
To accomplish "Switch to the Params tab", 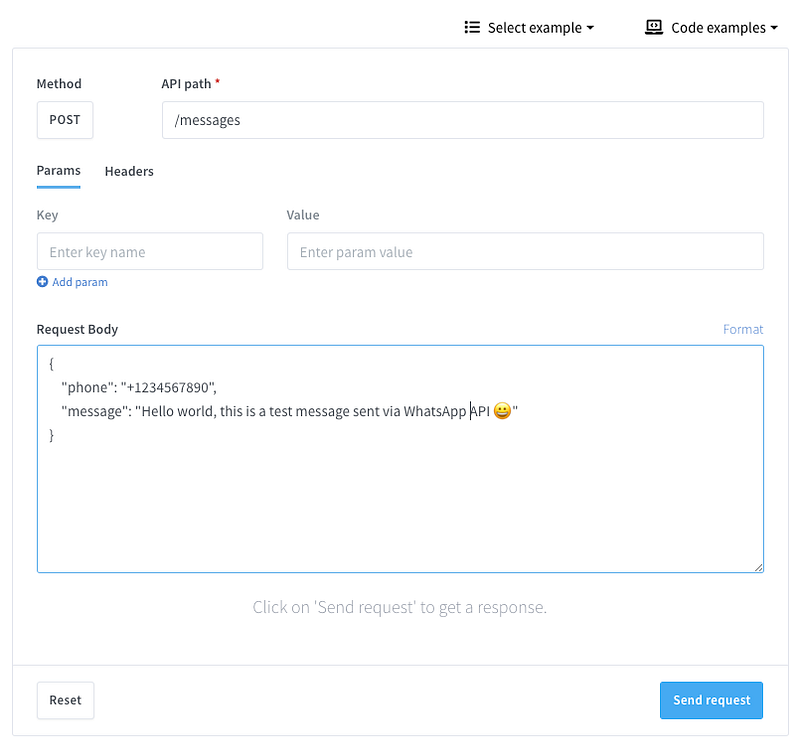I will [x=58, y=171].
